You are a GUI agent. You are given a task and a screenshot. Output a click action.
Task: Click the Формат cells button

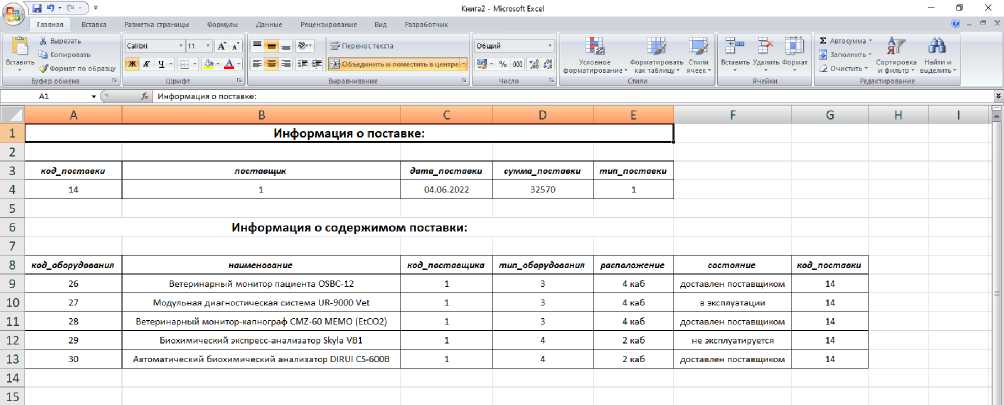tap(795, 52)
